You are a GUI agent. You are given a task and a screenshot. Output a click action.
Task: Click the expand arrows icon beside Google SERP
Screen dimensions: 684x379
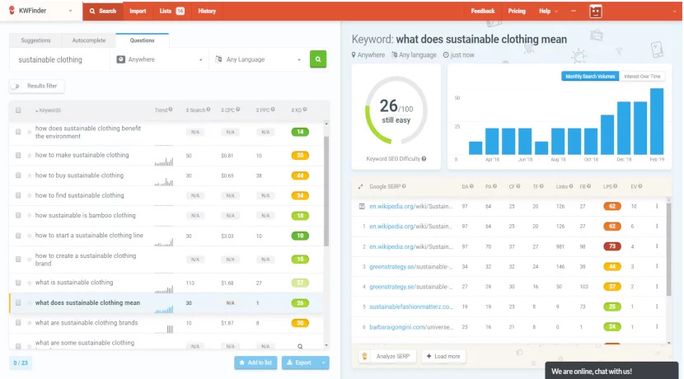tap(360, 187)
